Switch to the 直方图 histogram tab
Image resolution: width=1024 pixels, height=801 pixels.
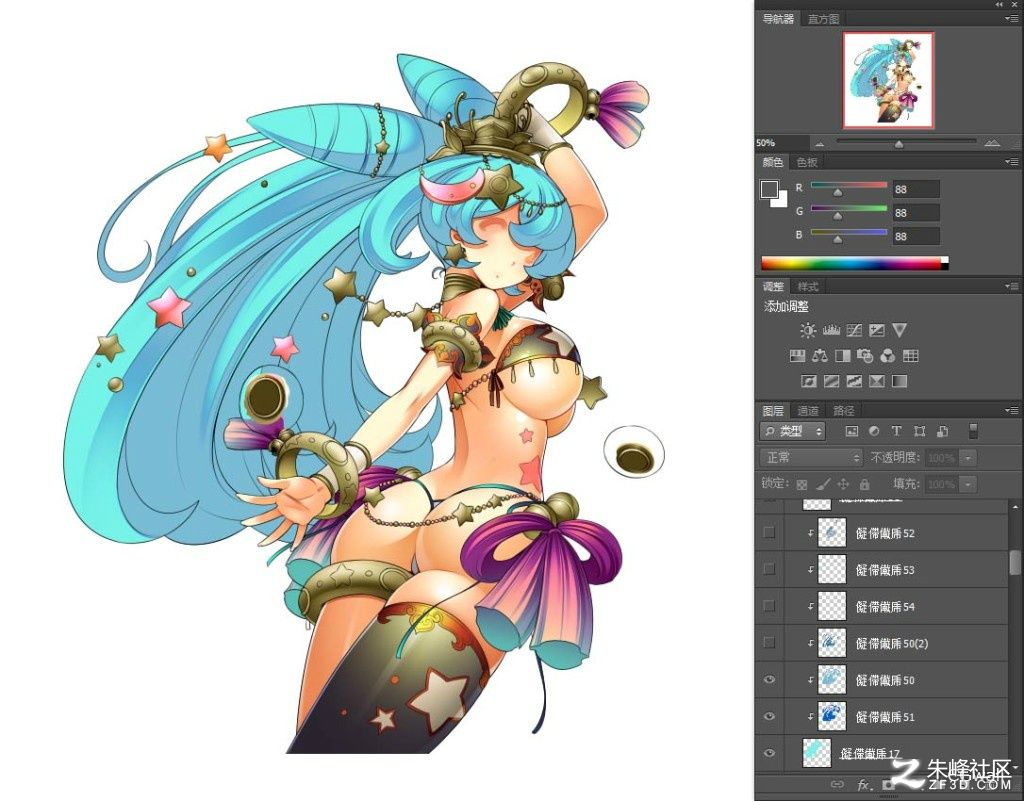tap(823, 19)
